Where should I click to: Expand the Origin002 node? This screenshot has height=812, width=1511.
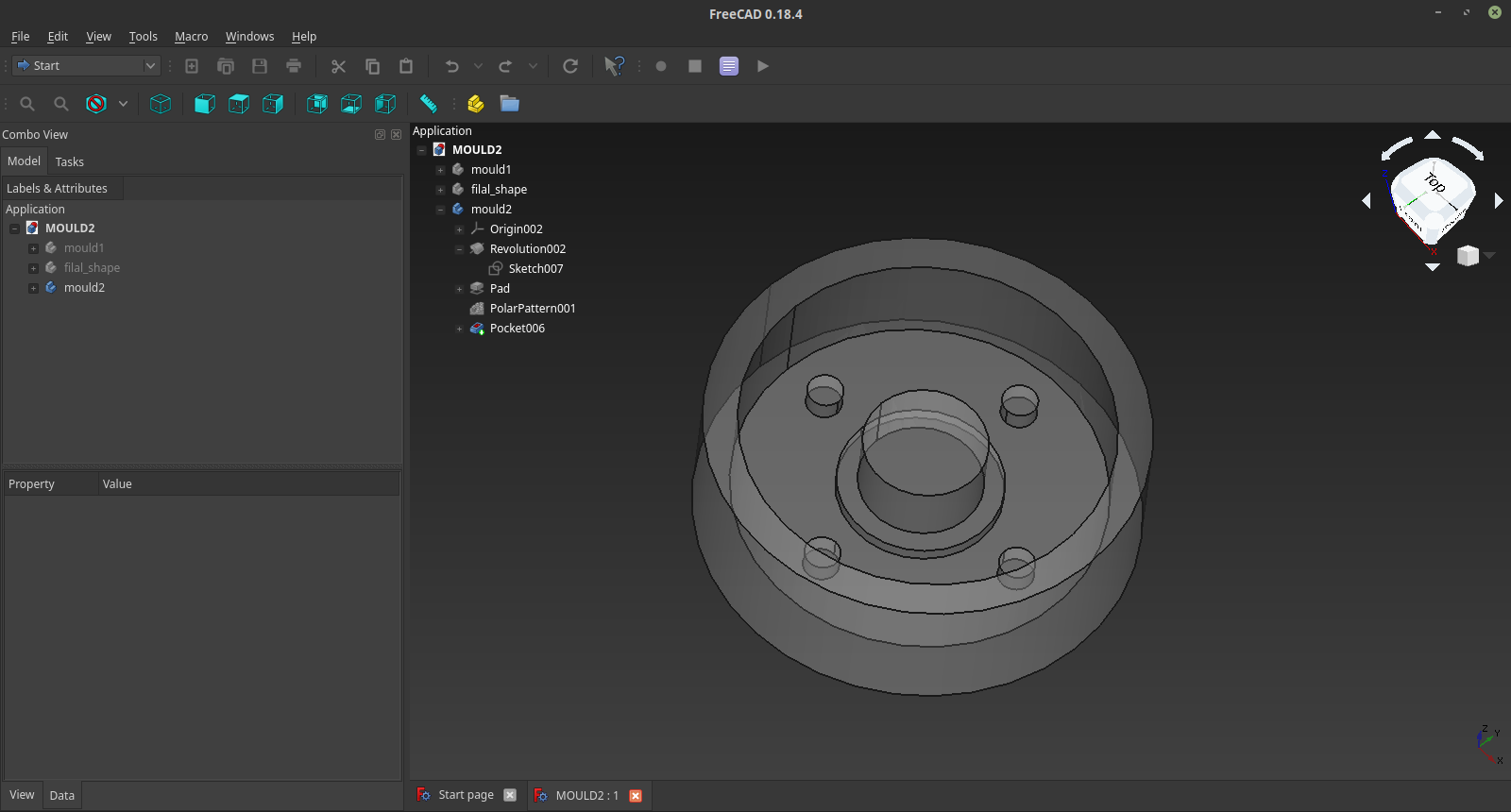pyautogui.click(x=459, y=229)
